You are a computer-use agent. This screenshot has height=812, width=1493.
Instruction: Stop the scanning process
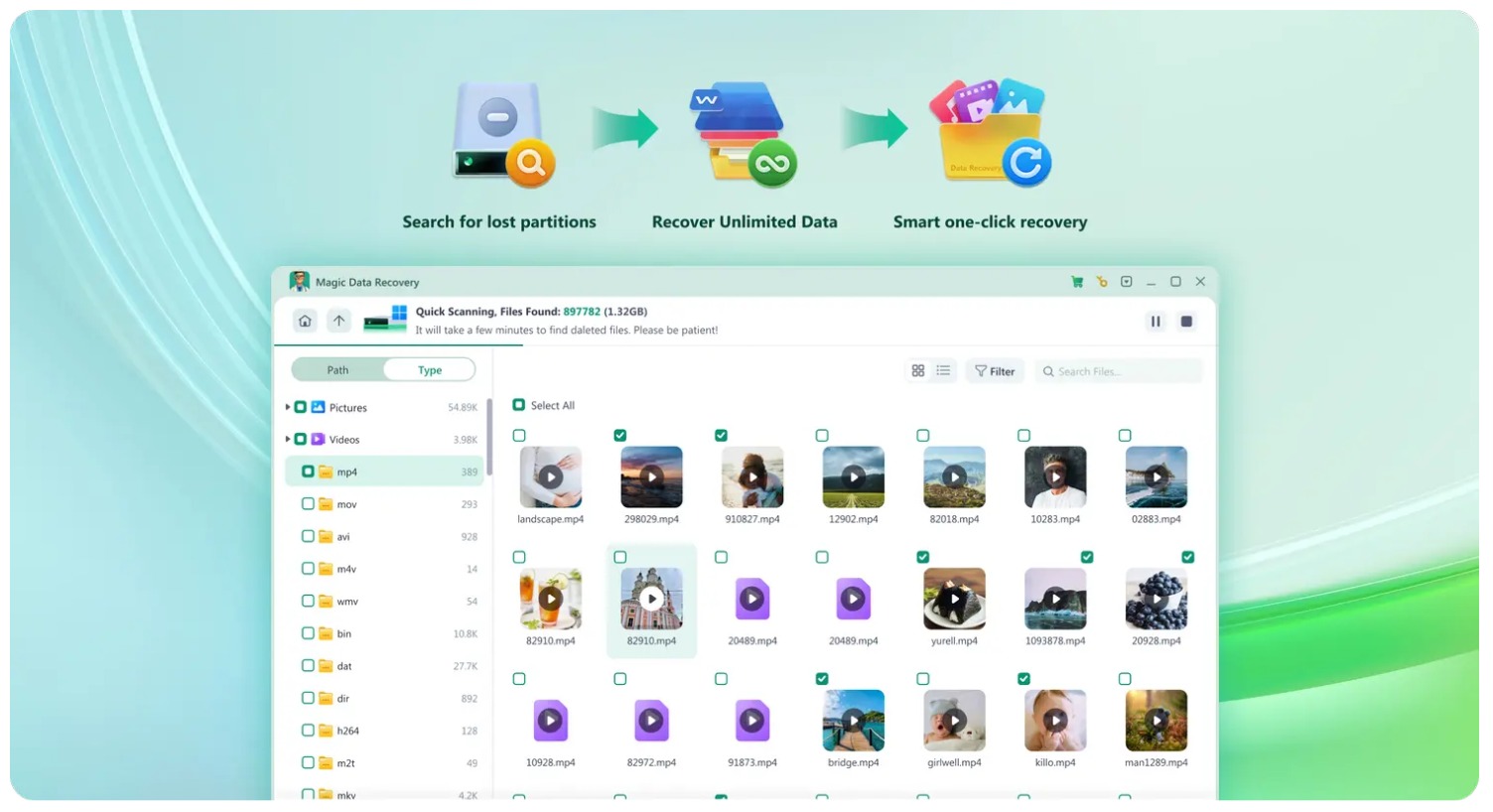coord(1186,322)
